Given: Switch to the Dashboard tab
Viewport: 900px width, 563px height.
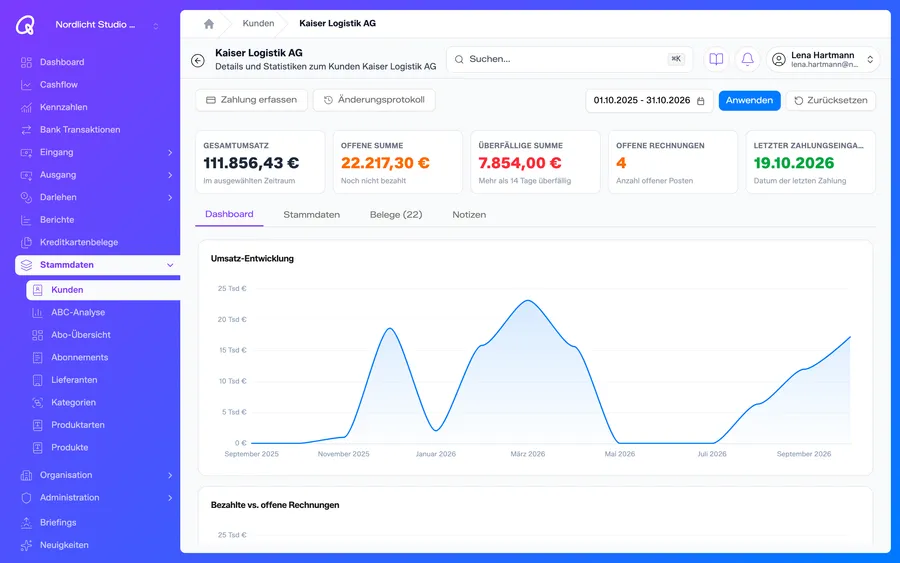Looking at the screenshot, I should (x=229, y=214).
